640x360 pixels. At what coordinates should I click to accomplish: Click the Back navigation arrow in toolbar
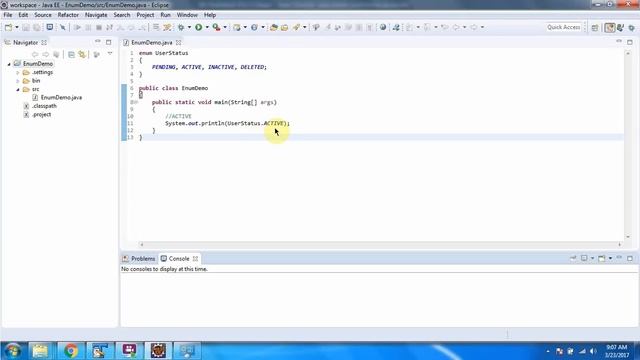[456, 27]
